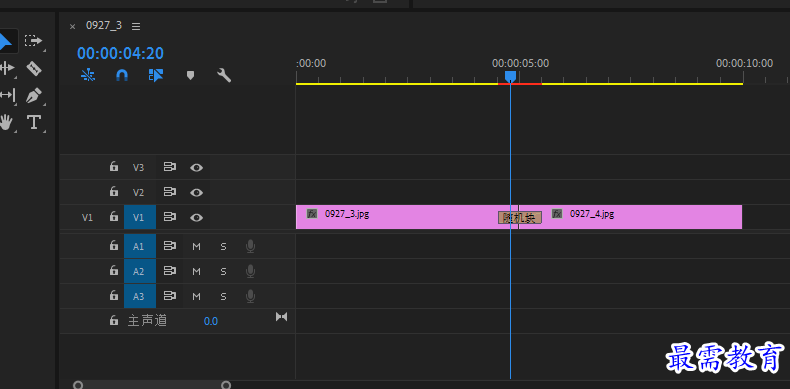Select the Hand tool
The height and width of the screenshot is (389, 790).
pos(6,122)
